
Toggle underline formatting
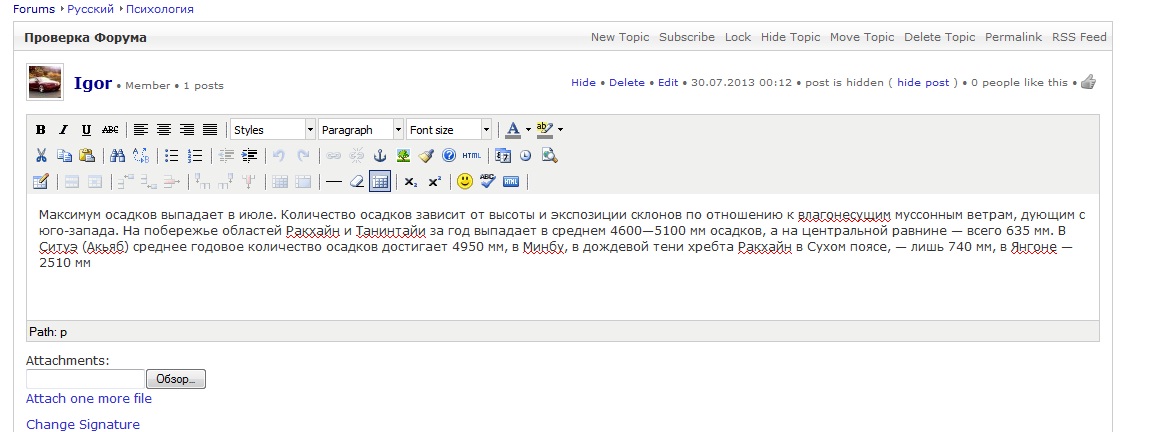[x=86, y=130]
